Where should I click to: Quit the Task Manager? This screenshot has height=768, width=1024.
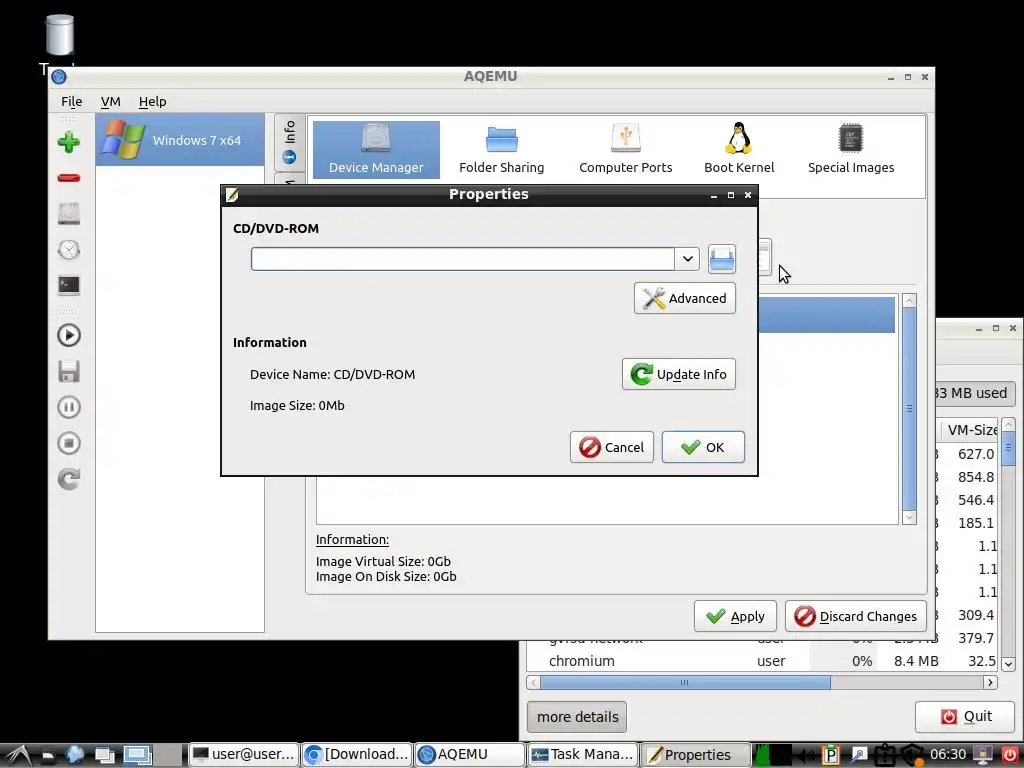pyautogui.click(x=966, y=716)
